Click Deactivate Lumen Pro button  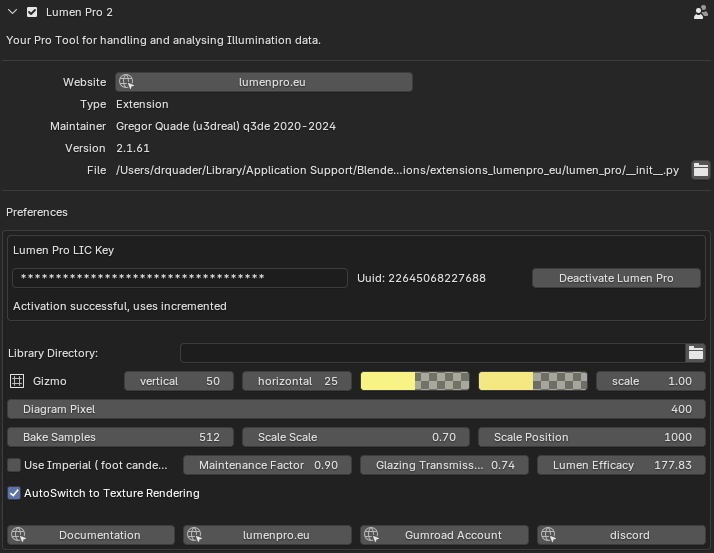(x=616, y=278)
